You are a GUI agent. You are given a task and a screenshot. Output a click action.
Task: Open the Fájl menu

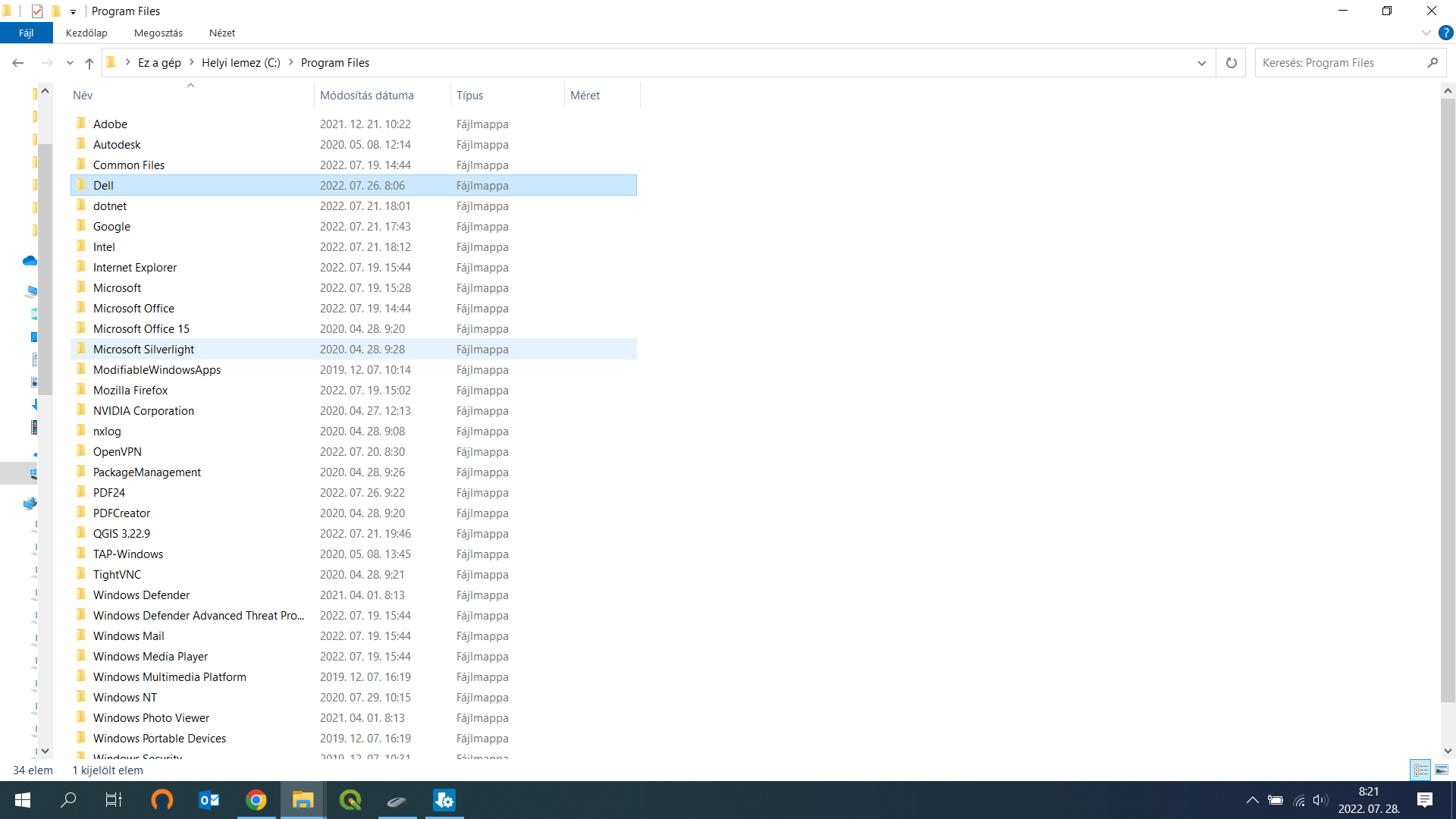[x=27, y=33]
